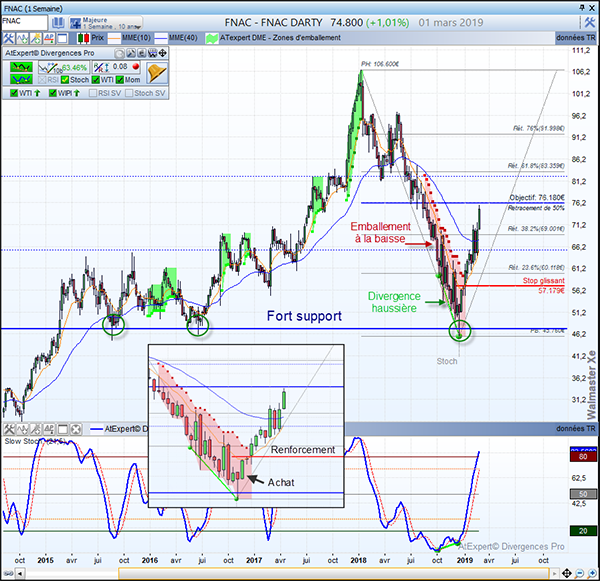Click the 20 level marker on stochastic scale

(x=583, y=531)
